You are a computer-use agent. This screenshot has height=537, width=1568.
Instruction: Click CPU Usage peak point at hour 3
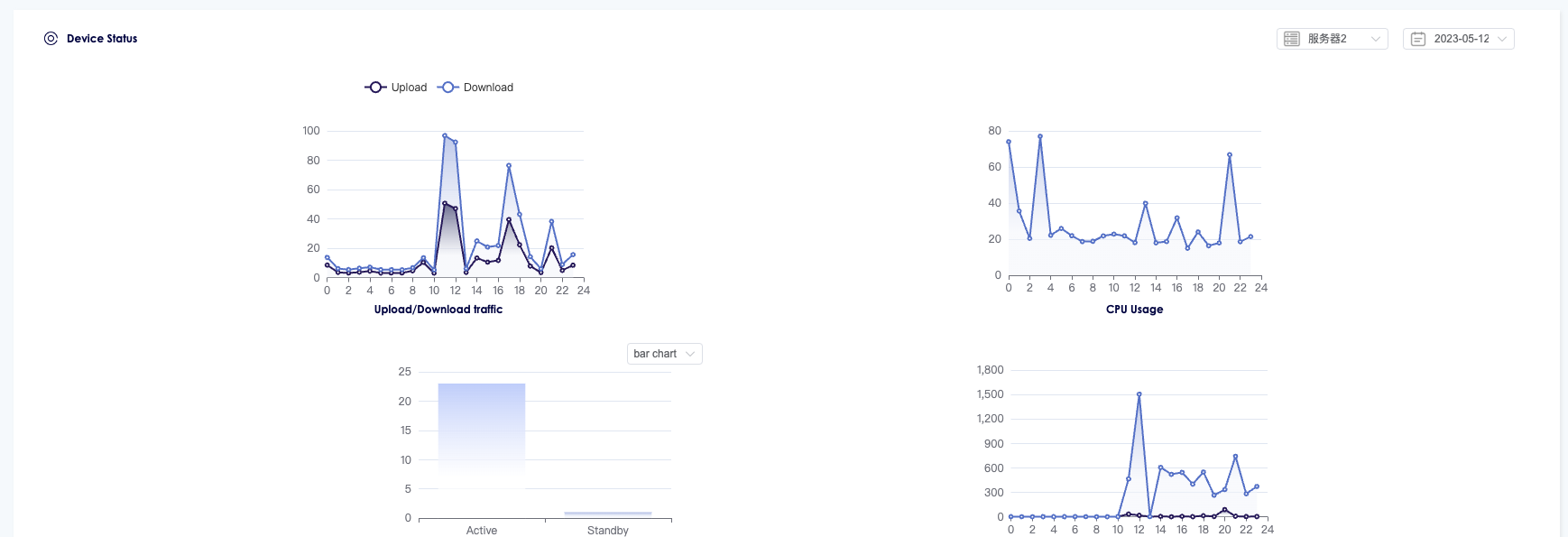(1040, 136)
